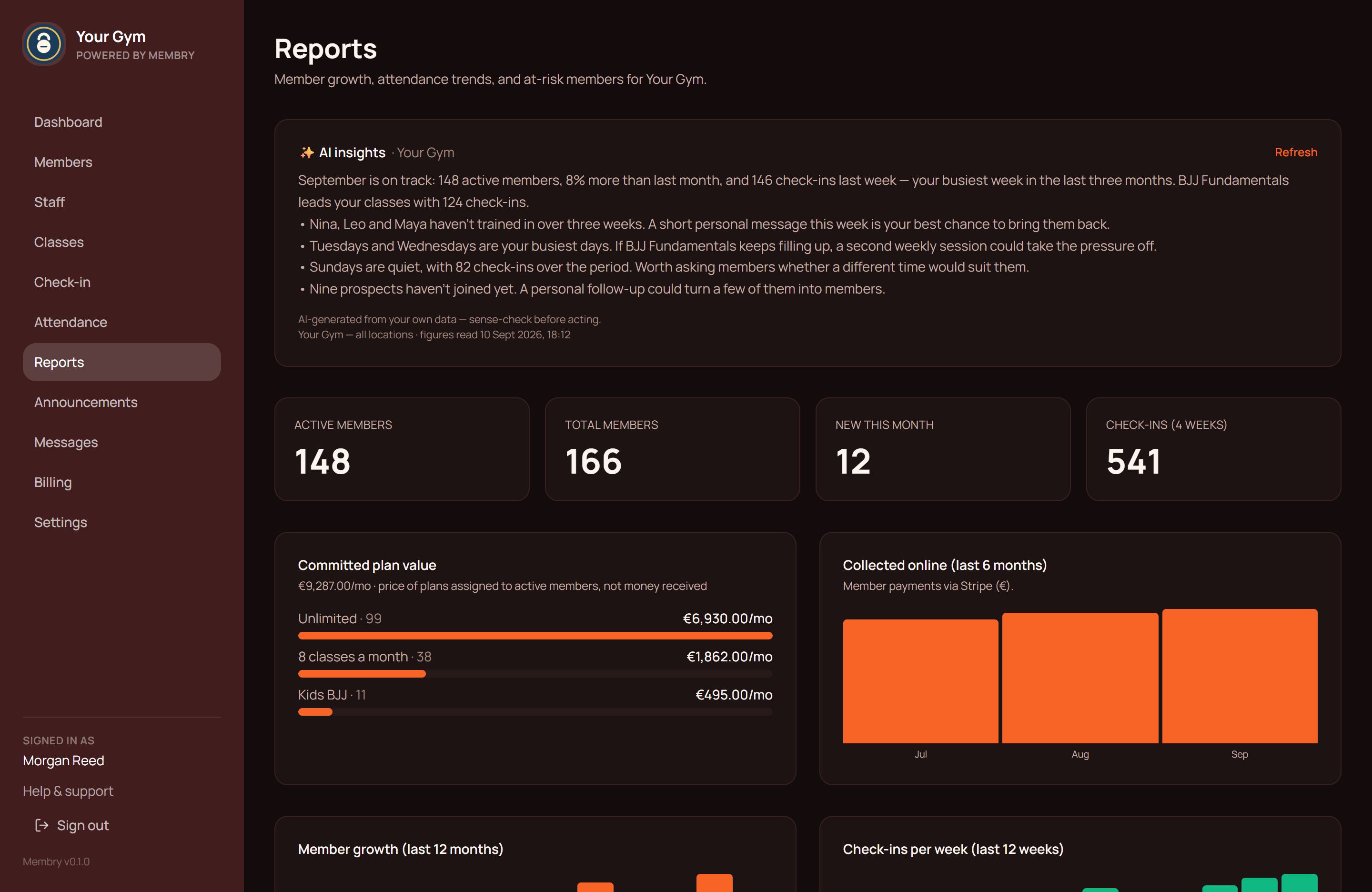Image resolution: width=1372 pixels, height=892 pixels.
Task: Click the Aug collected bar
Action: click(x=1080, y=678)
